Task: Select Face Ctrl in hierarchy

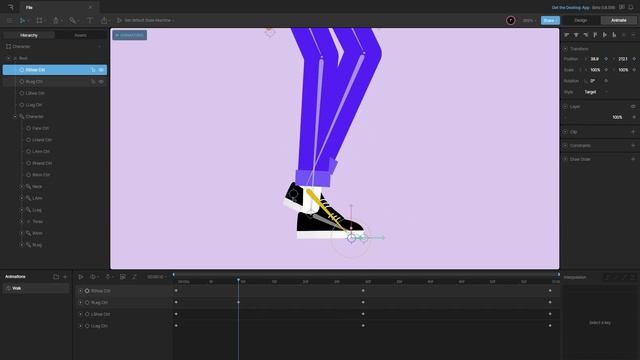Action: point(40,128)
